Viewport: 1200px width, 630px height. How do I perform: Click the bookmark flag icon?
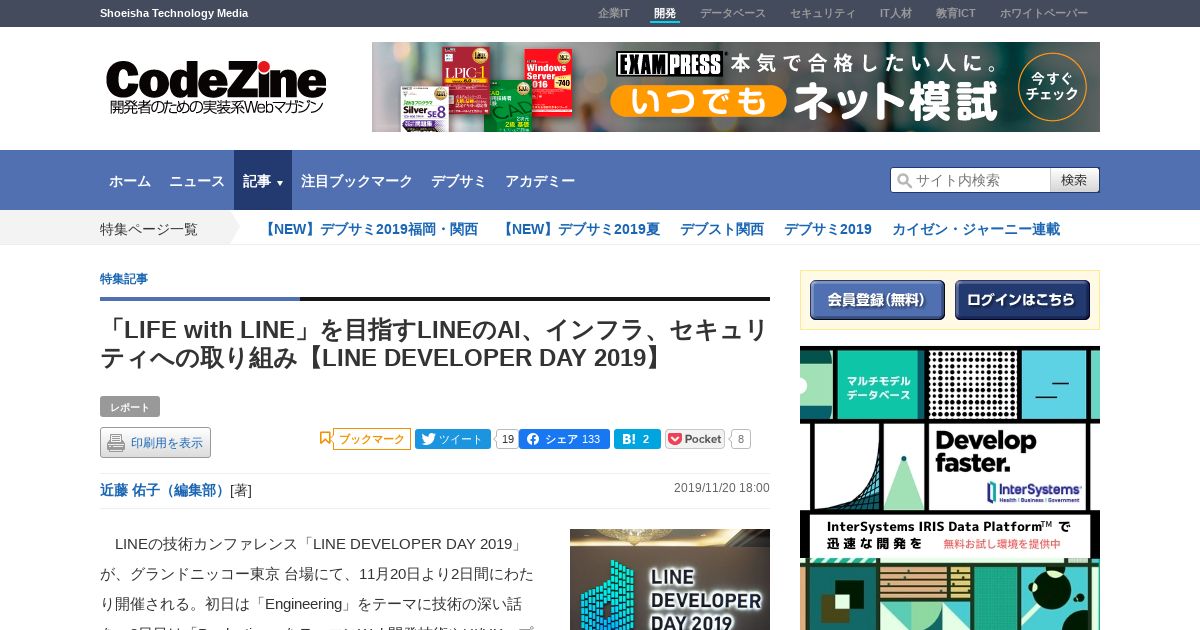click(325, 438)
